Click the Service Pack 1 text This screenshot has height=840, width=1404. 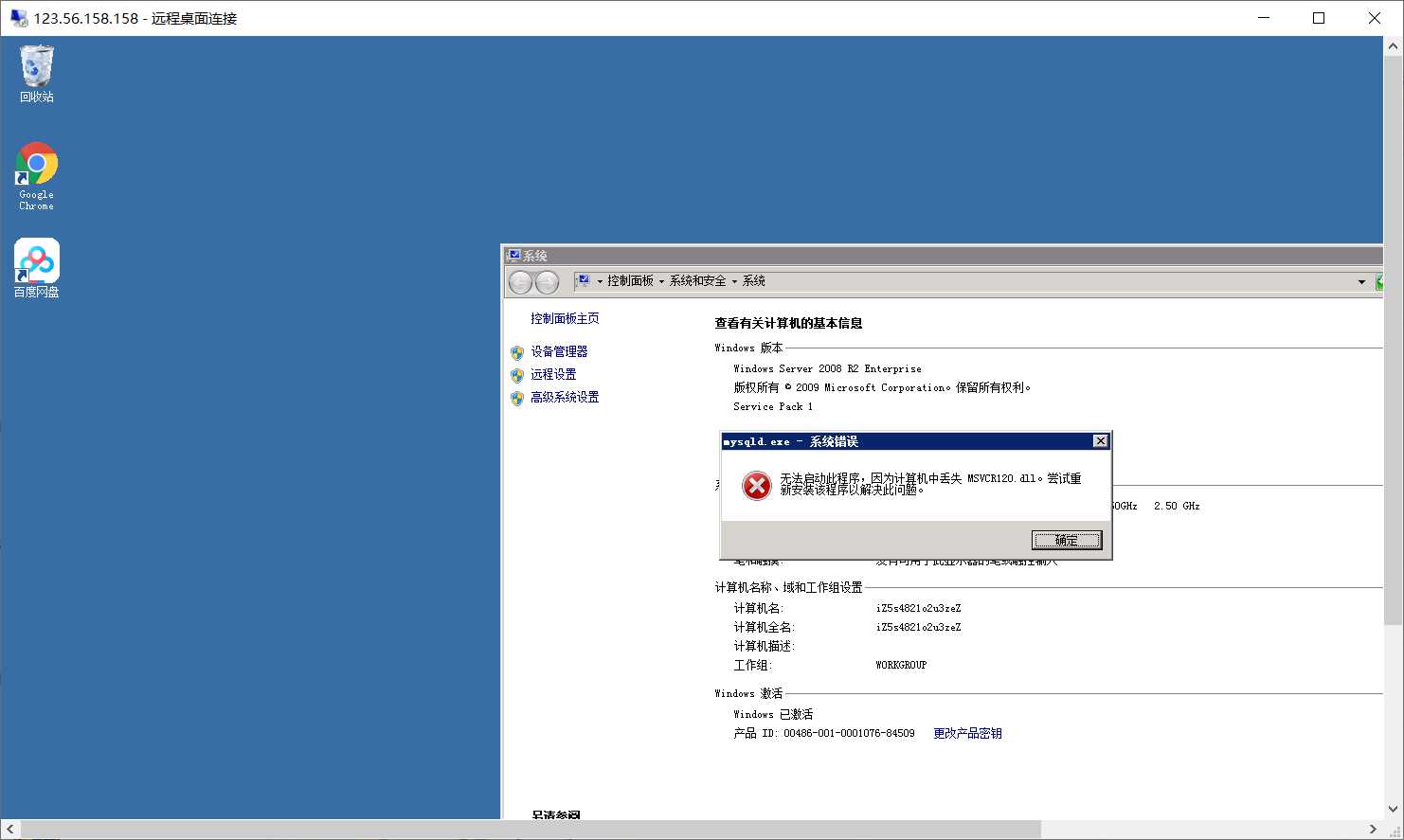(773, 406)
